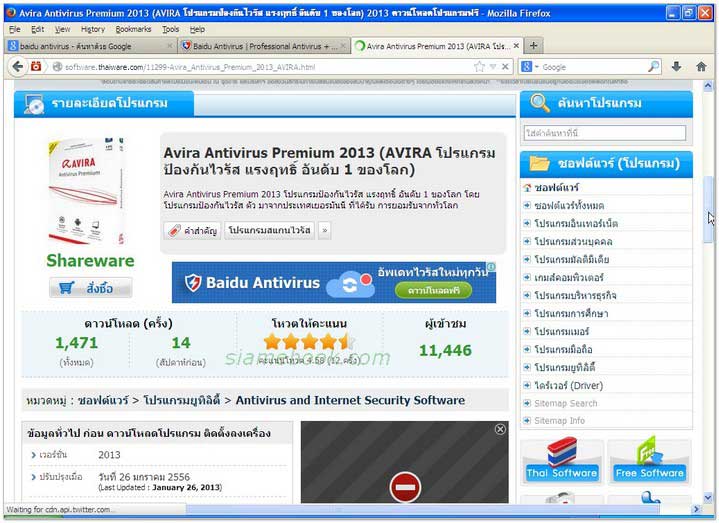Open a new tab with plus button
719x523 pixels.
pyautogui.click(x=533, y=45)
